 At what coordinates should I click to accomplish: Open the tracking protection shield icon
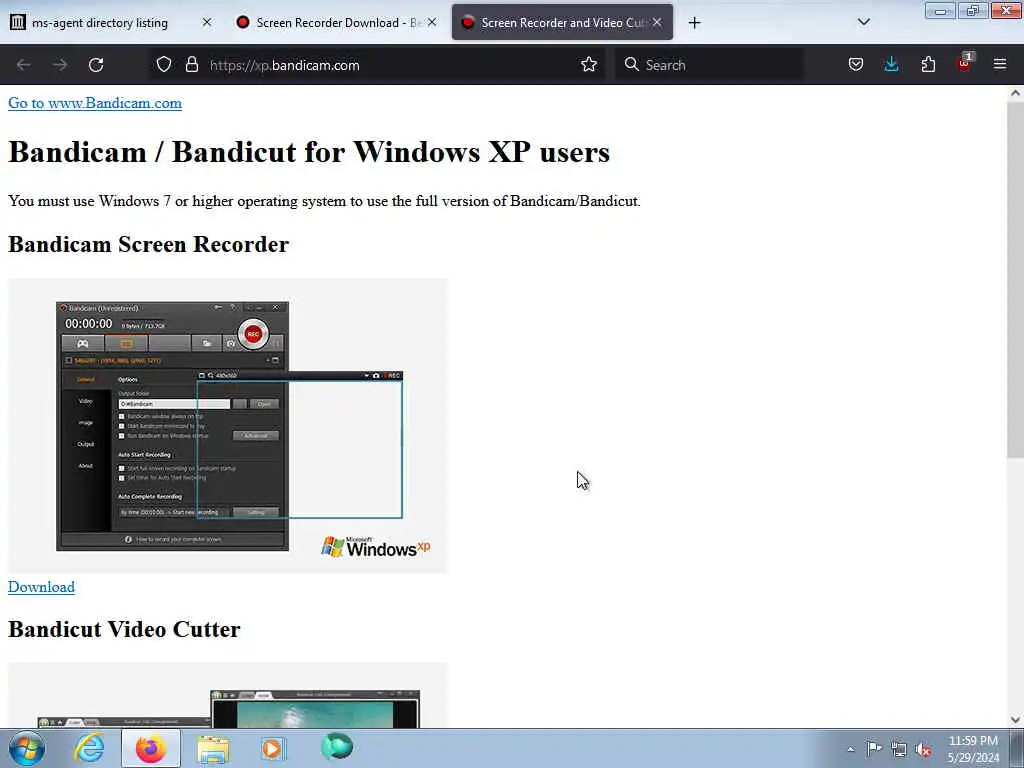coord(164,65)
